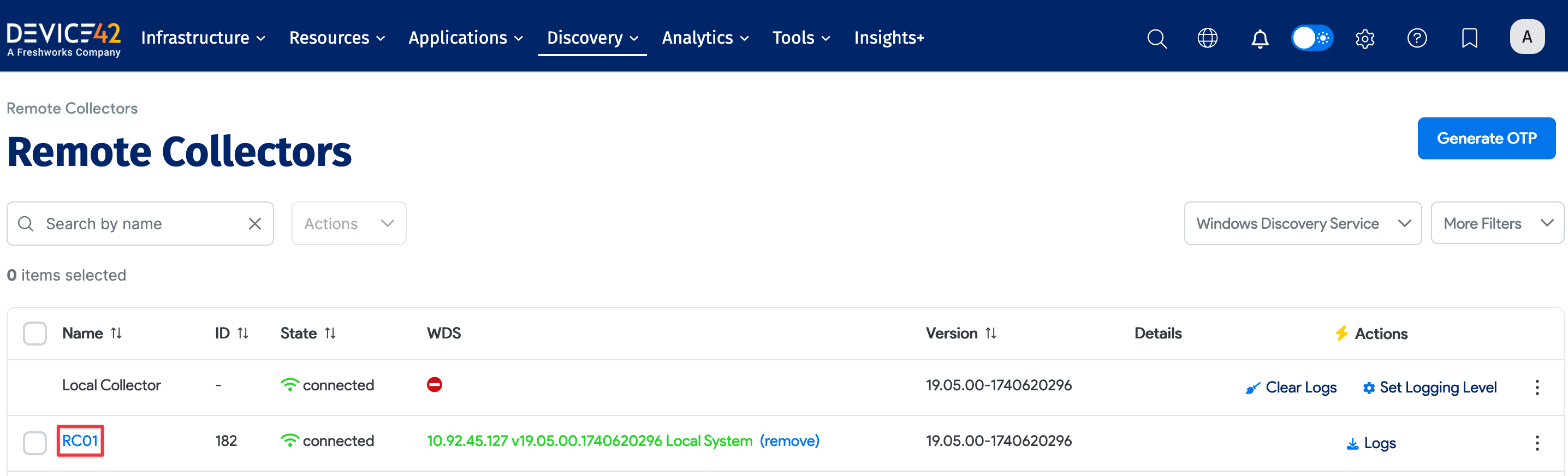Click the RC01 collector link

click(80, 441)
